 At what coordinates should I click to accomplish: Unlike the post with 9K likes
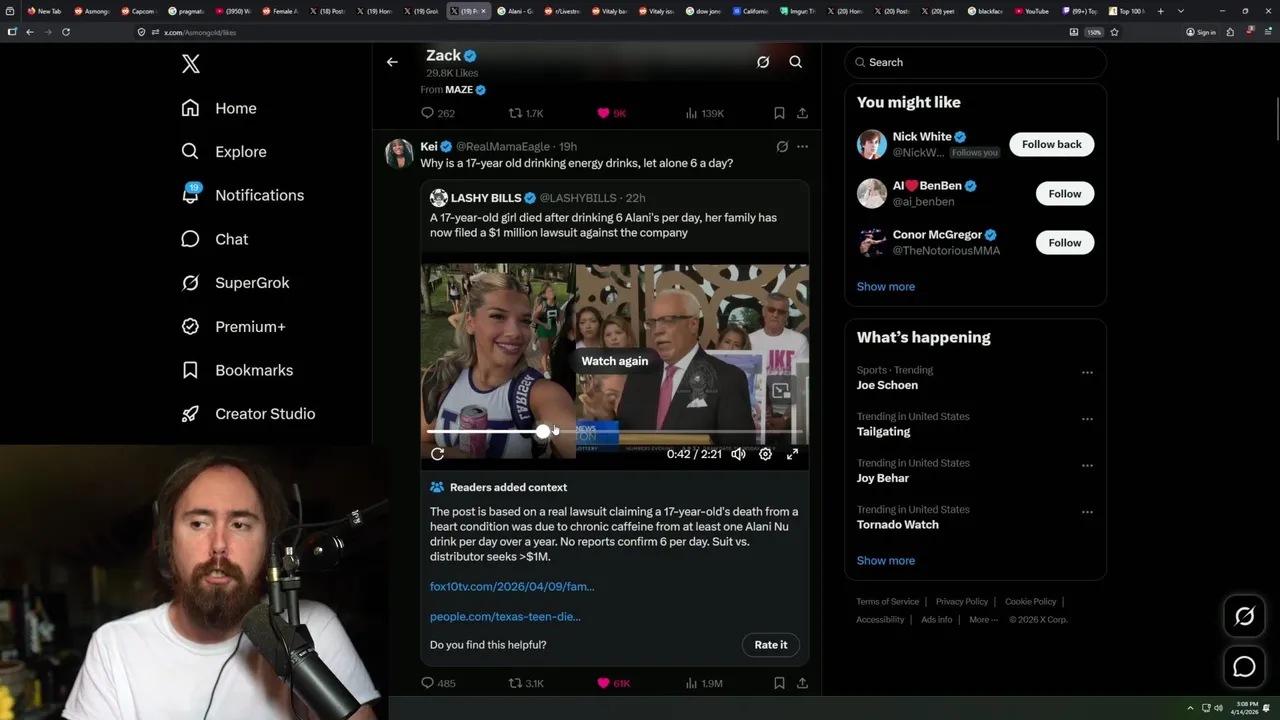coord(603,113)
